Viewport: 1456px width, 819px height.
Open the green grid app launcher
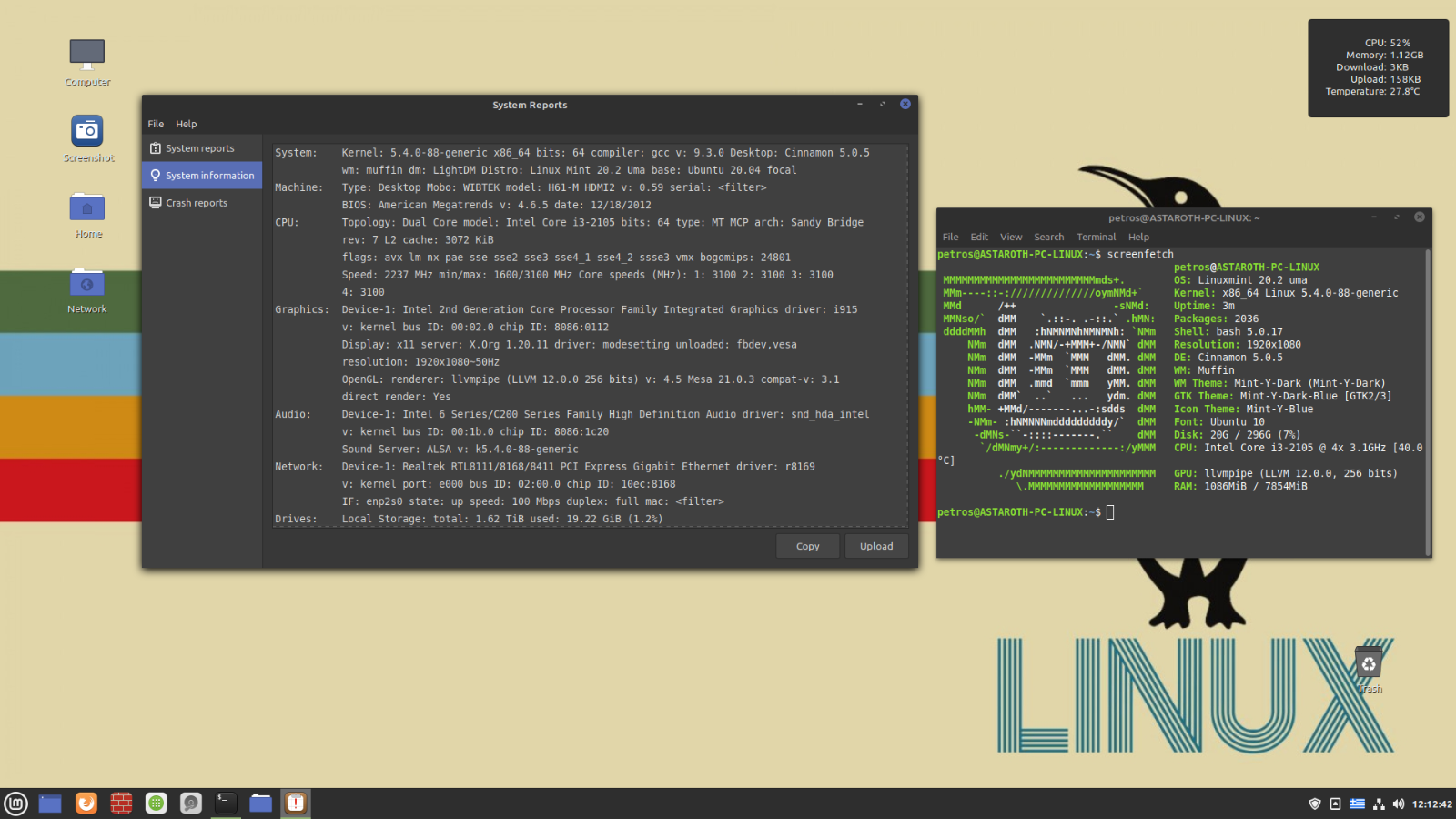pyautogui.click(x=157, y=804)
